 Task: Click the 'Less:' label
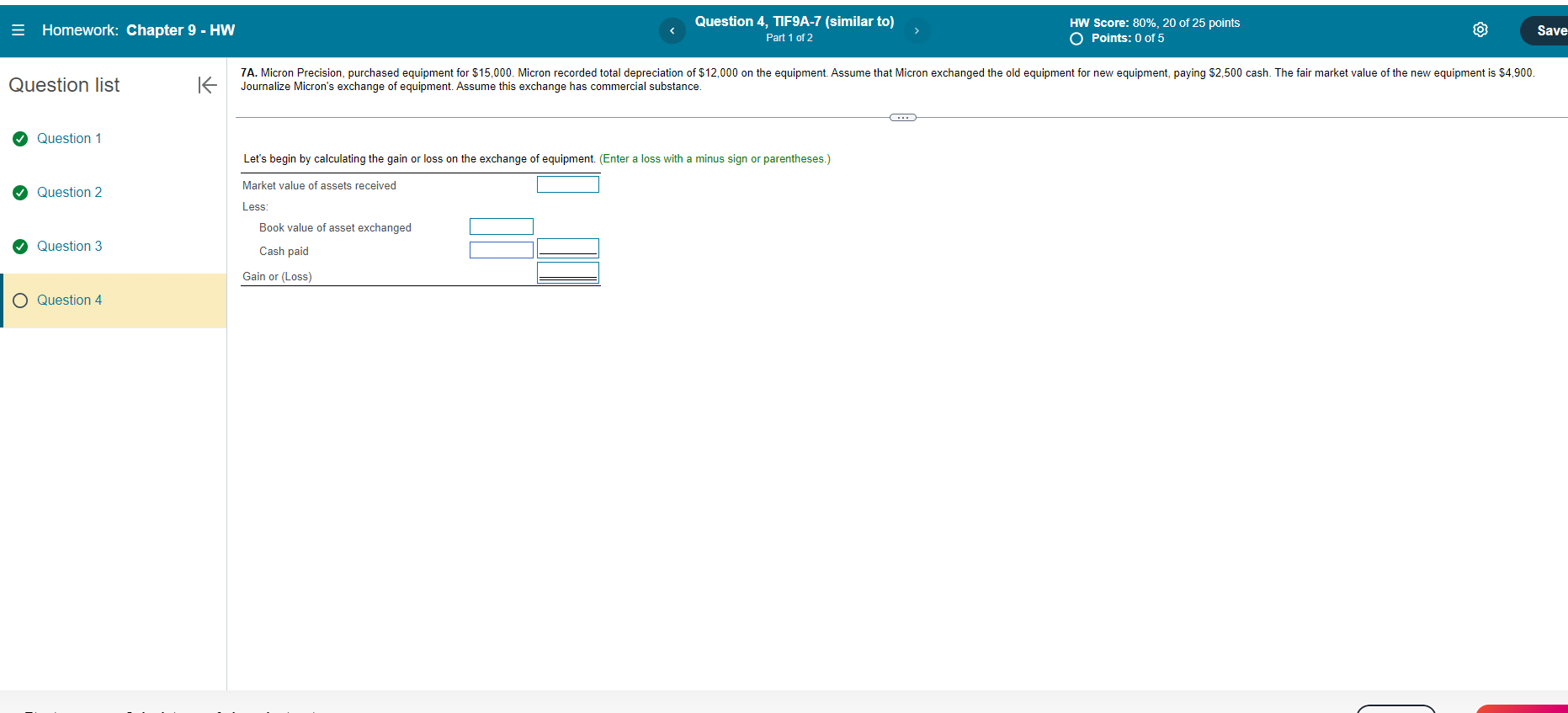click(x=255, y=206)
